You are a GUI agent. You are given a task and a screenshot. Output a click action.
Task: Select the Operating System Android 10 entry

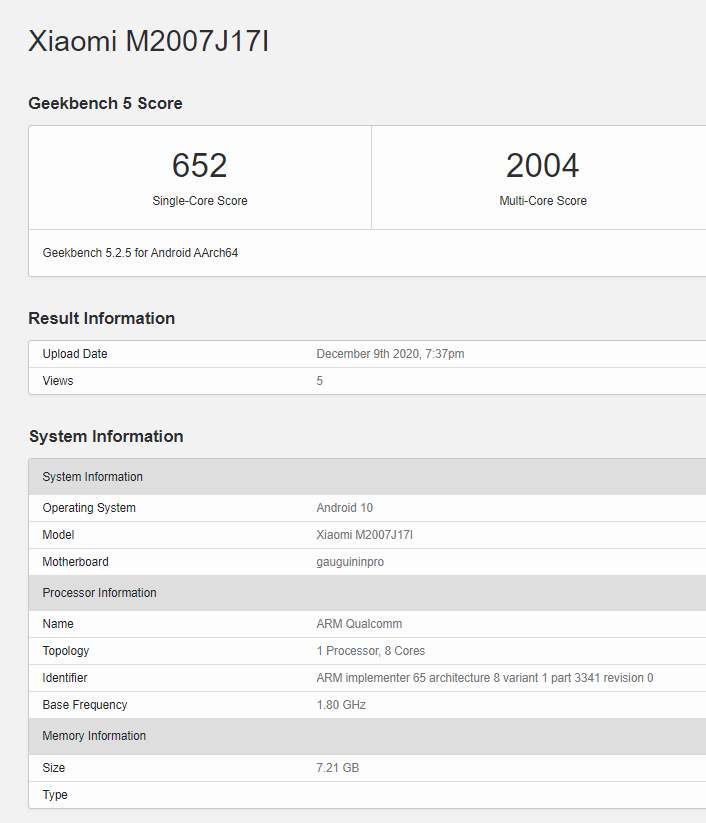point(344,507)
